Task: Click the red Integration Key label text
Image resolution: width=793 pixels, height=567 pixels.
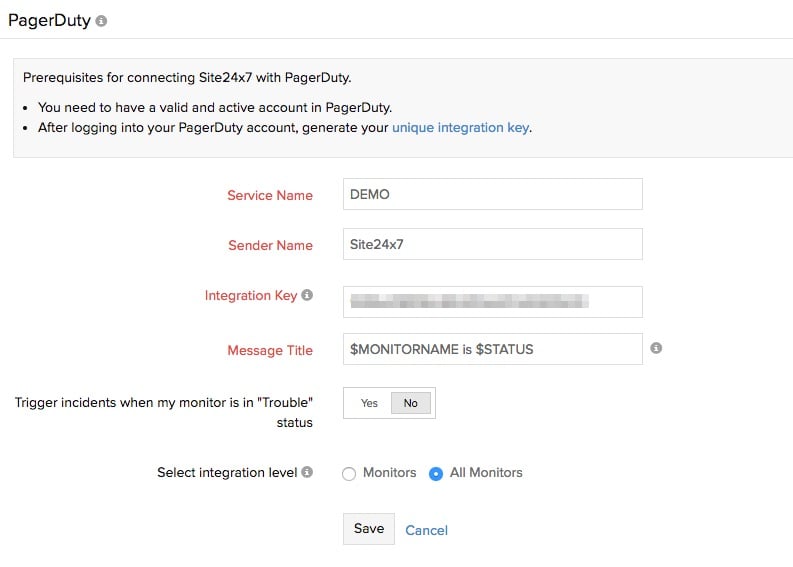Action: [251, 296]
